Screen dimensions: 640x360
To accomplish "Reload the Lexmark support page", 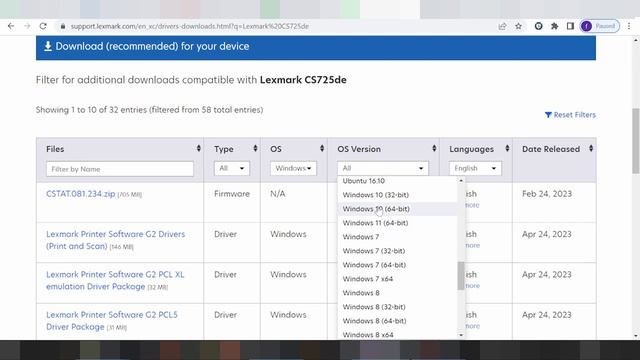I will coord(43,26).
